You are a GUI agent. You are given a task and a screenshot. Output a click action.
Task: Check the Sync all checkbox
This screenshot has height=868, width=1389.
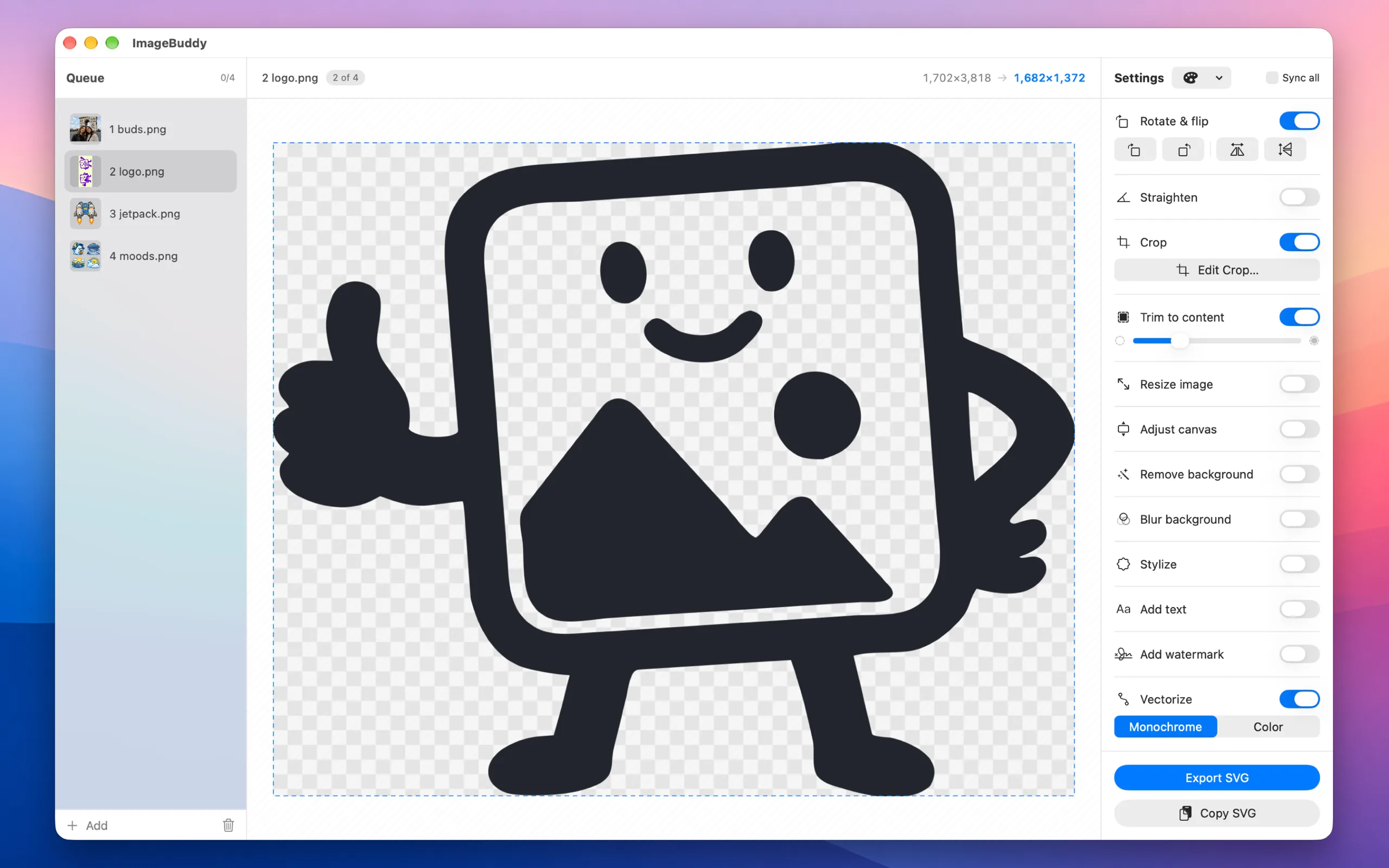[x=1271, y=78]
